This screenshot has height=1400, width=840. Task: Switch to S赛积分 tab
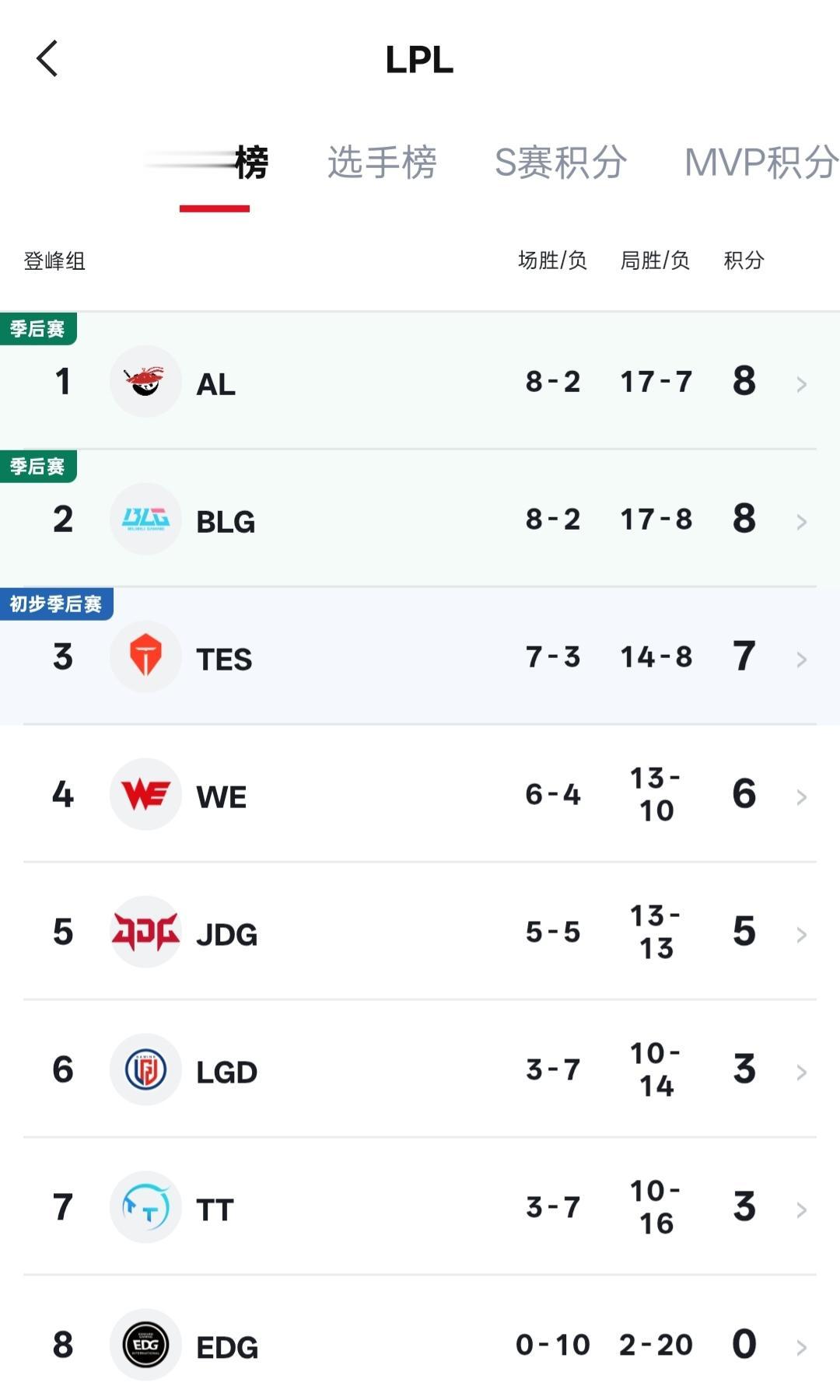click(561, 163)
